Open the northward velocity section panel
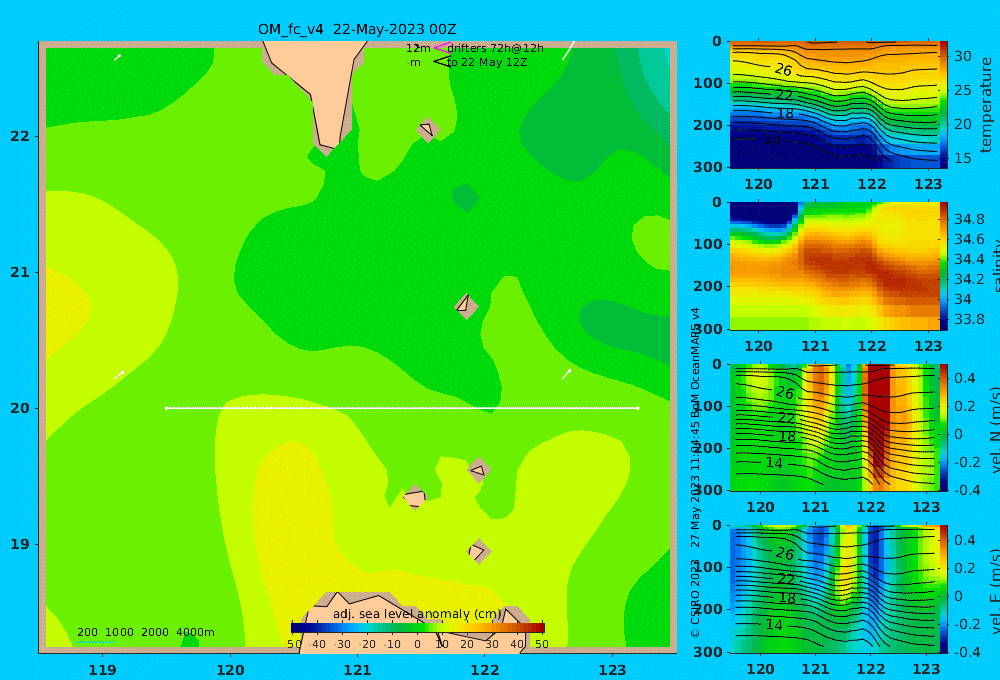 [x=834, y=427]
